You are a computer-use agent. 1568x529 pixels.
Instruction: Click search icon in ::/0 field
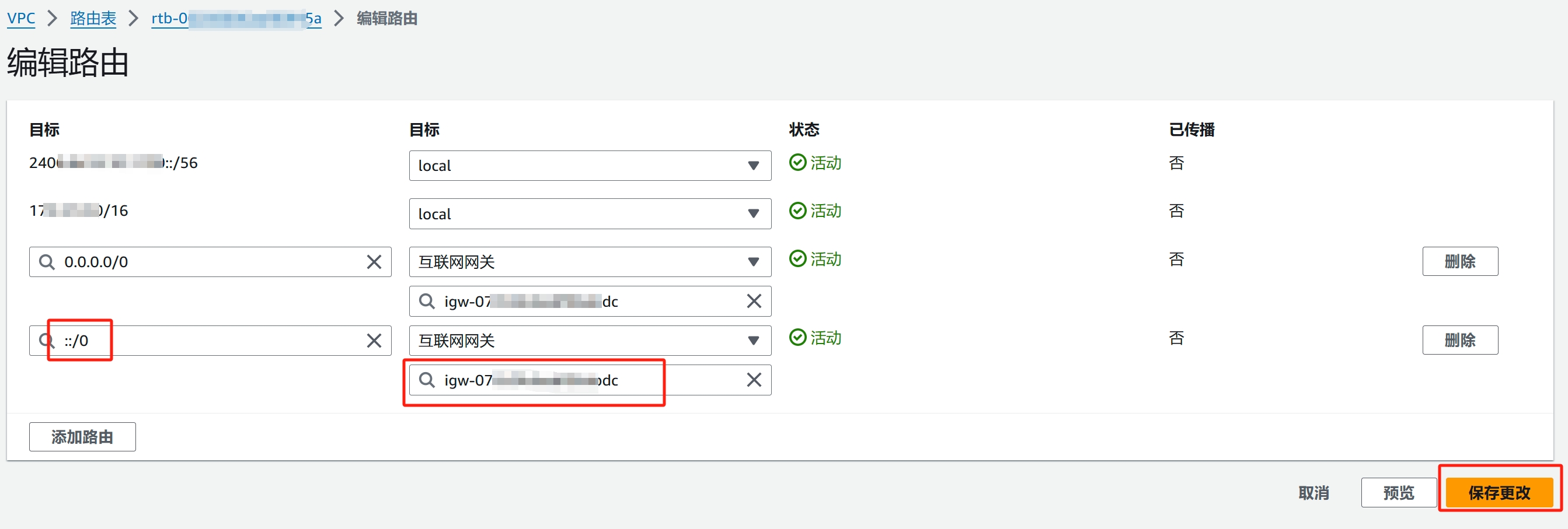tap(47, 341)
